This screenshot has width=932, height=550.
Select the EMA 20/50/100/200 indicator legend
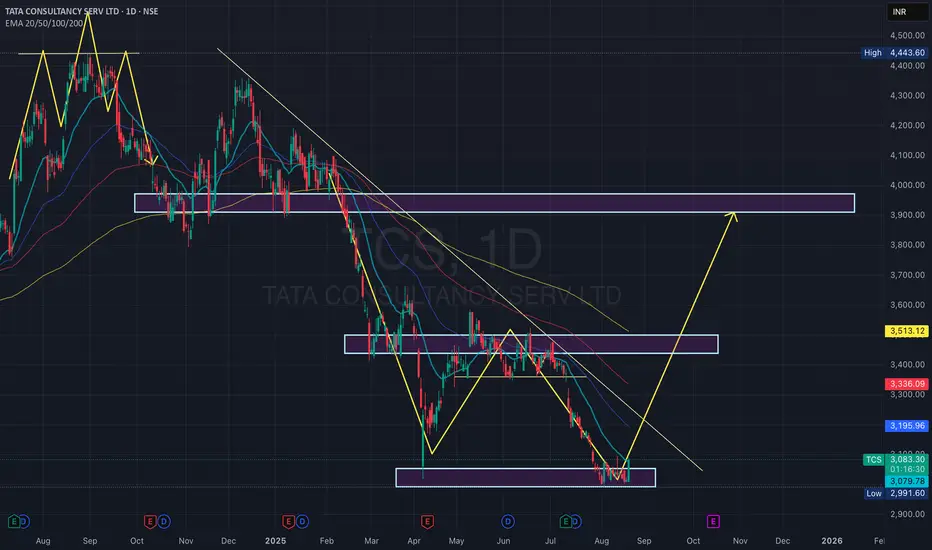coord(44,23)
